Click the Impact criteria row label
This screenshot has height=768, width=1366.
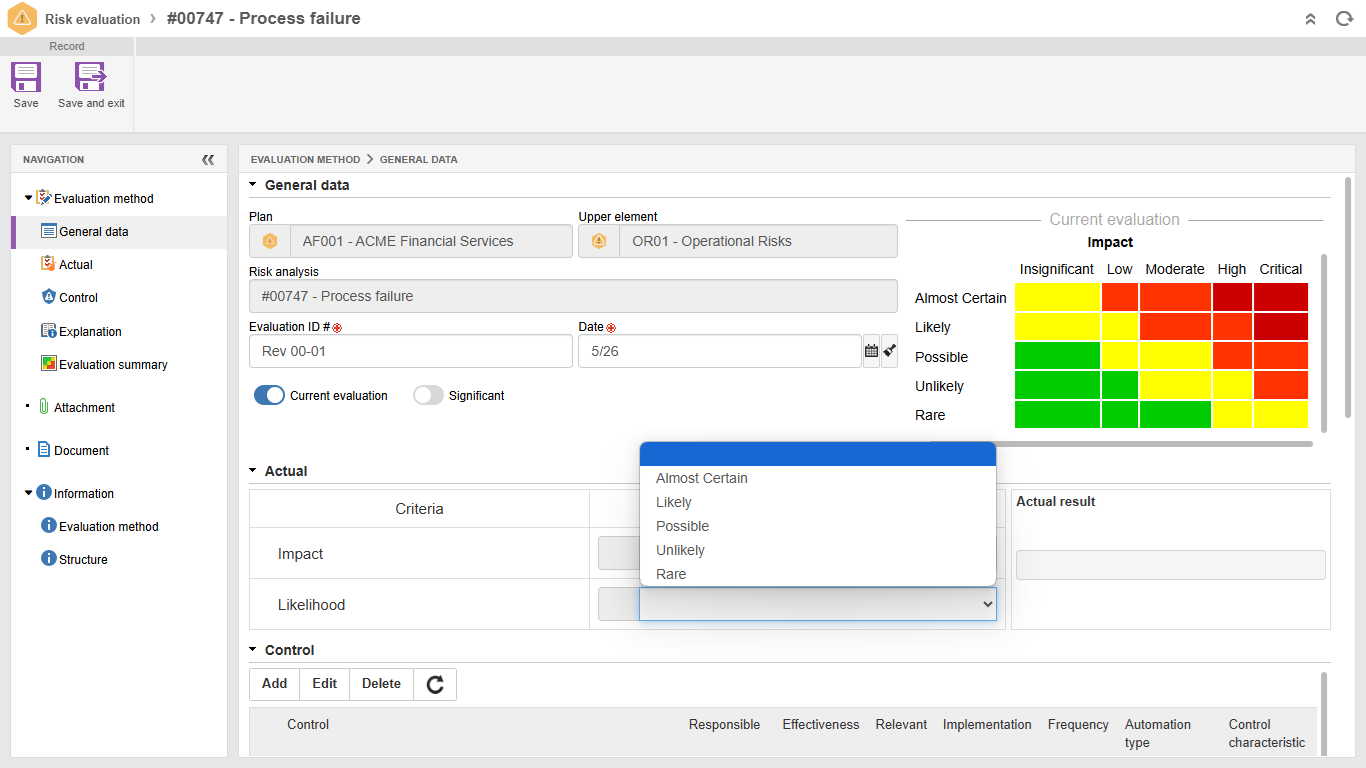300,554
